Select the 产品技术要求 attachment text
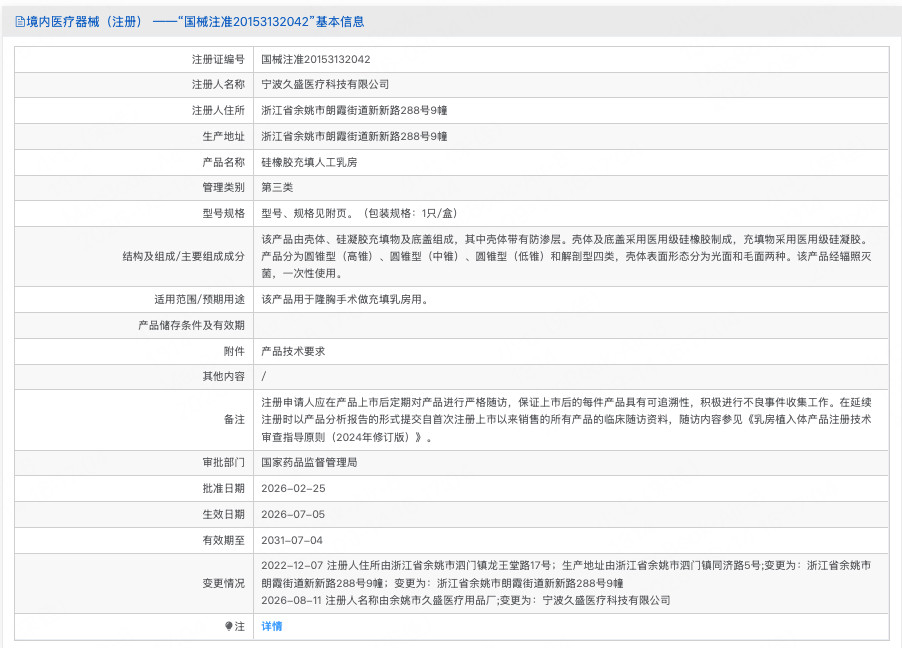This screenshot has height=648, width=902. [x=293, y=351]
